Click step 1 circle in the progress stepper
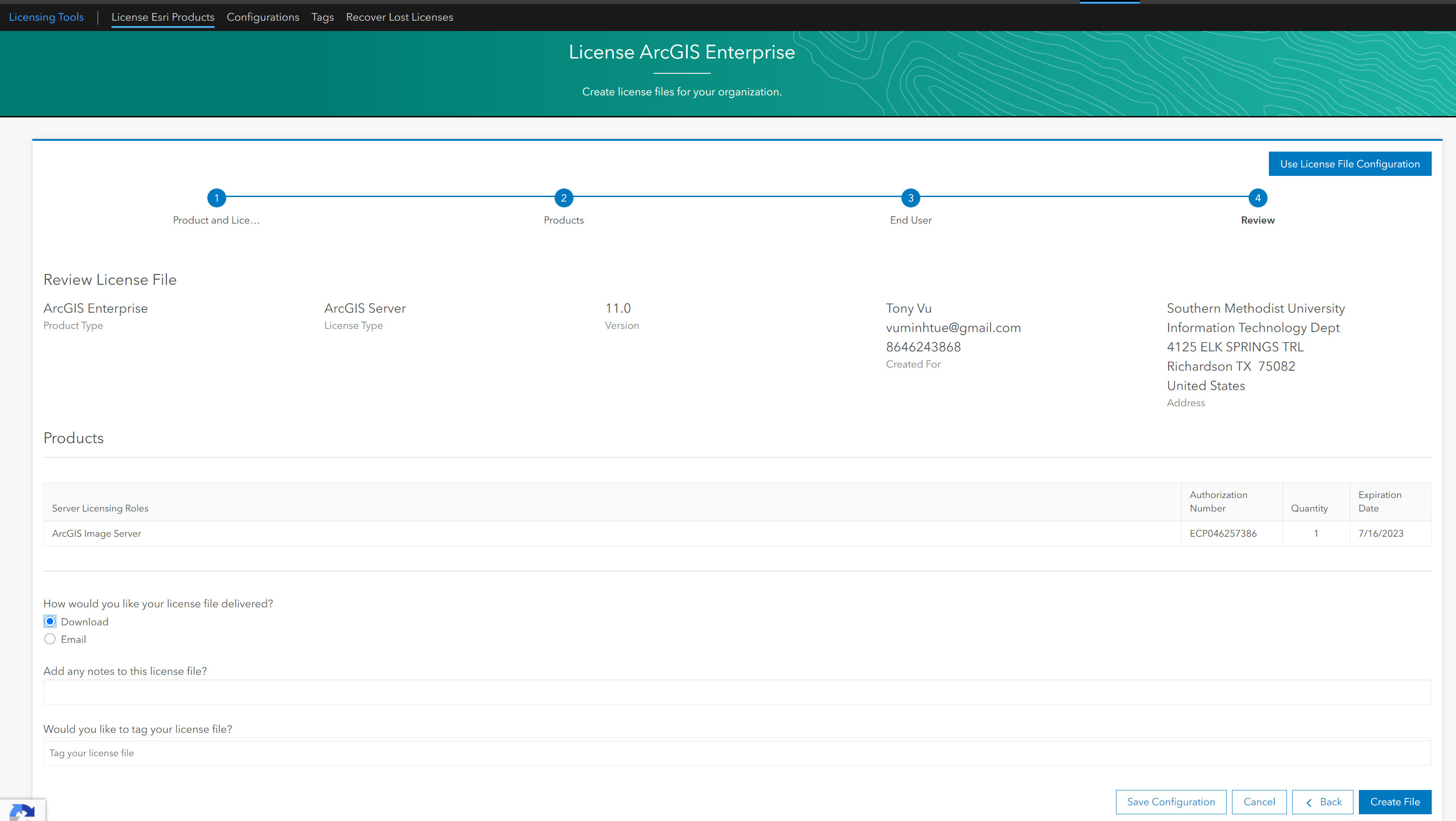 coord(216,198)
